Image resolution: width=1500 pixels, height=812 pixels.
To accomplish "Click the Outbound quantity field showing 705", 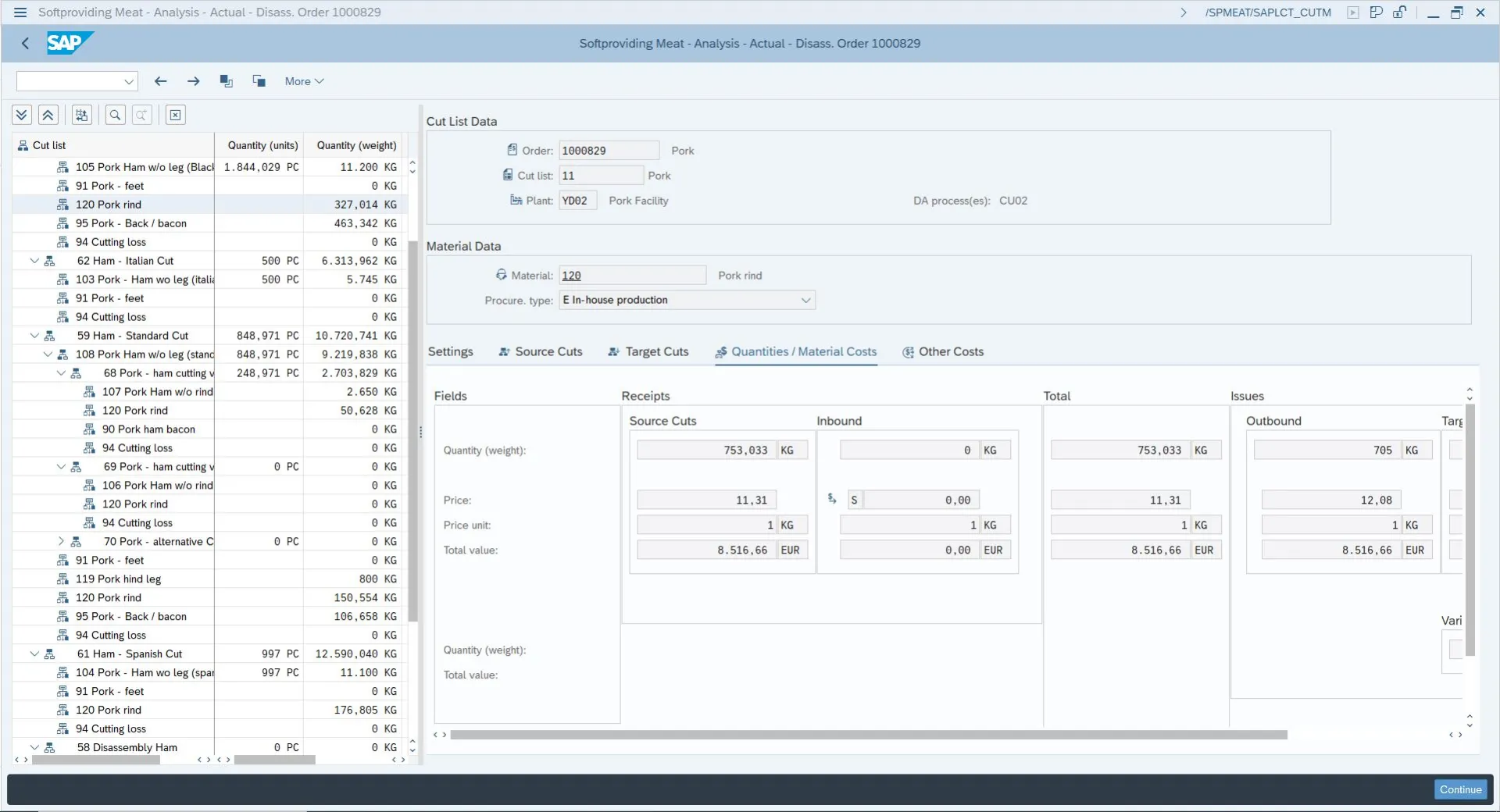I will (1328, 451).
